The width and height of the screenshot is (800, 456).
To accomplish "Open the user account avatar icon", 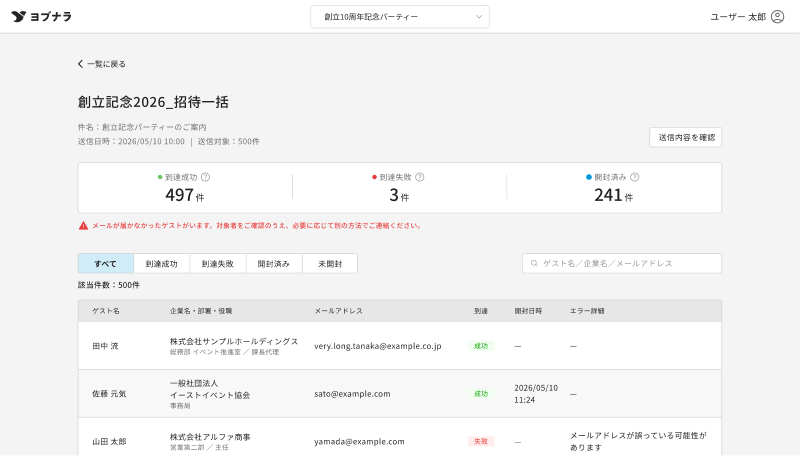I will pyautogui.click(x=777, y=17).
